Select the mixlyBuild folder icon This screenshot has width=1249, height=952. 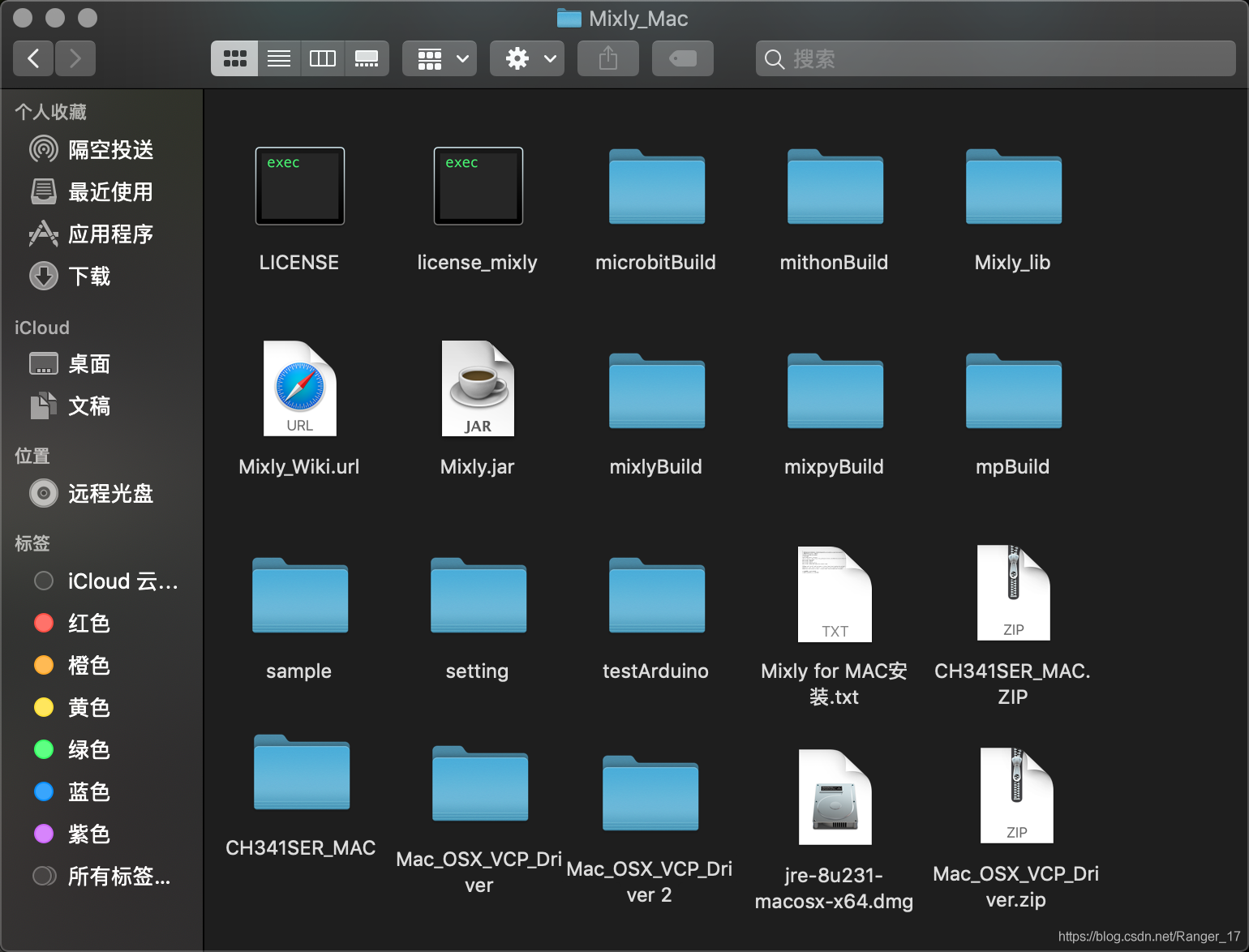[x=657, y=391]
